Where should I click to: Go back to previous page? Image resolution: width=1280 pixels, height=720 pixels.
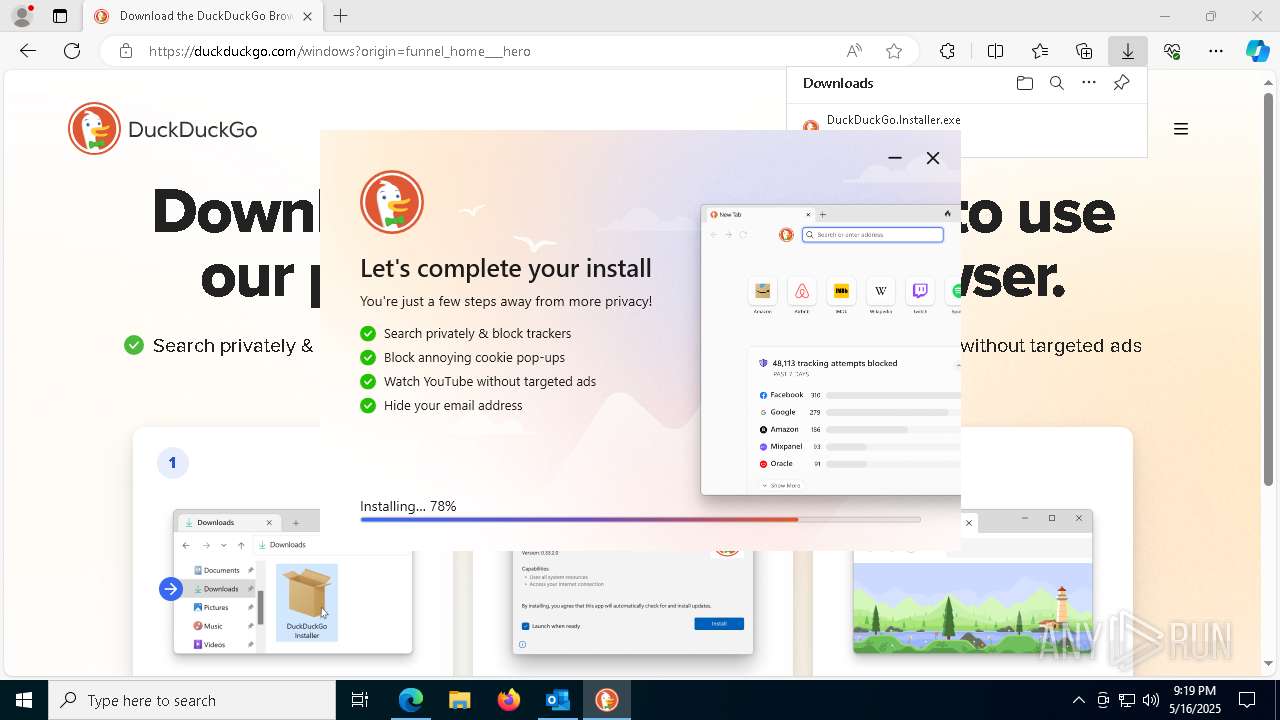(x=28, y=51)
